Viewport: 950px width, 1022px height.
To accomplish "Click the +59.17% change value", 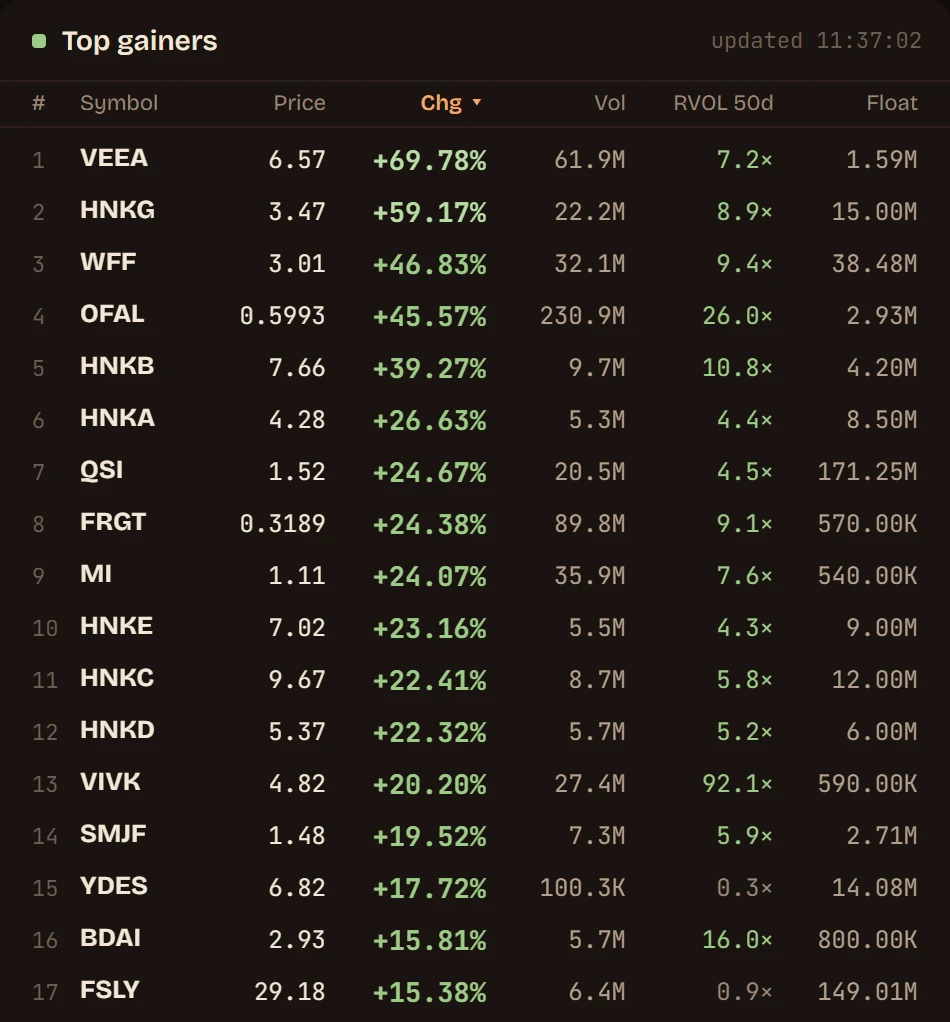I will pos(429,212).
